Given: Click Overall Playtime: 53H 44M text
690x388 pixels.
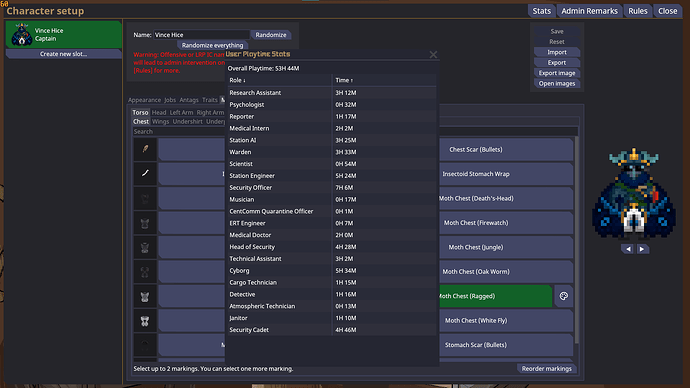Looking at the screenshot, I should pyautogui.click(x=263, y=68).
